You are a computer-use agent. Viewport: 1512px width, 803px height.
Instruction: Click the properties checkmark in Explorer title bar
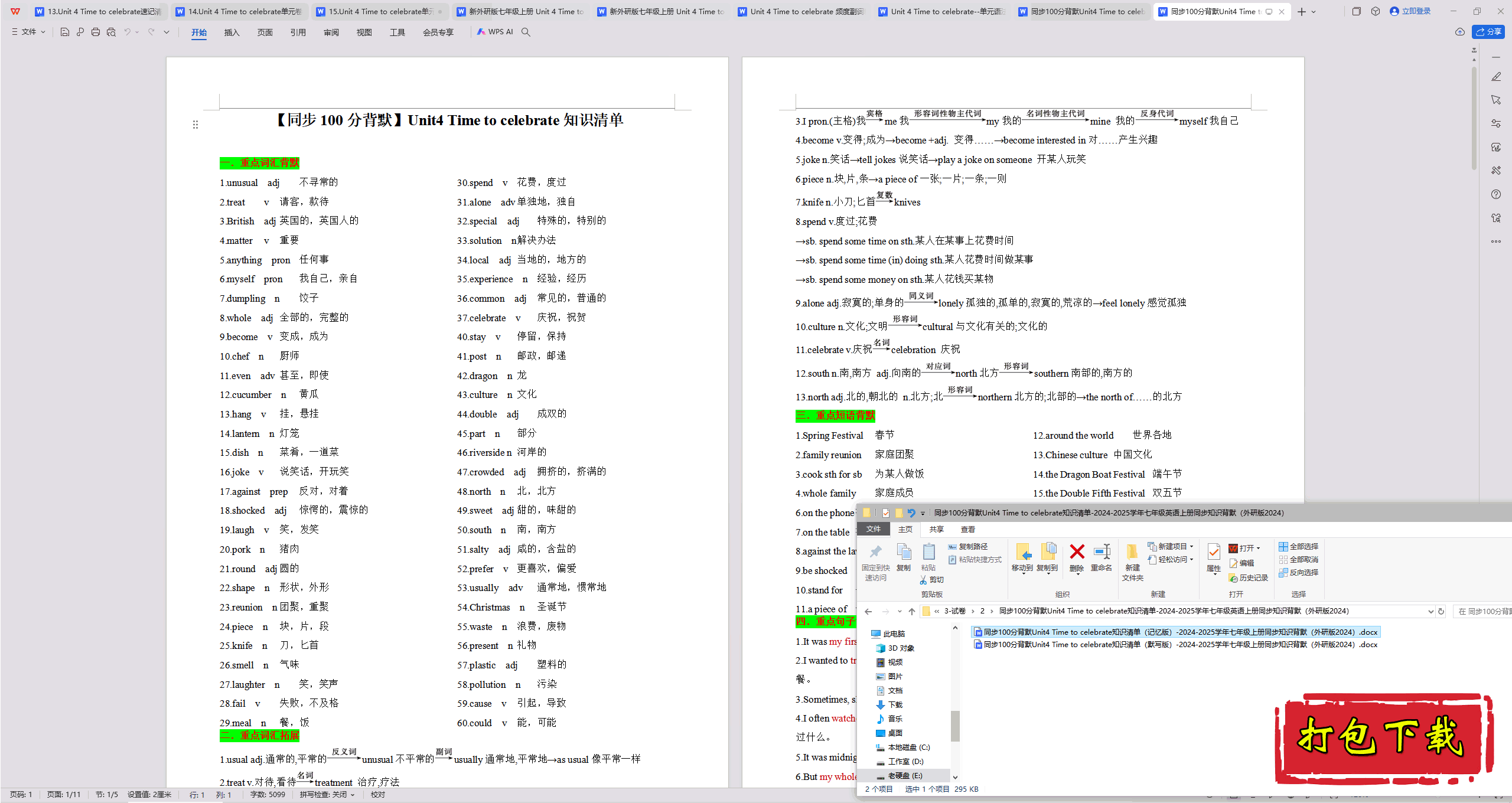tap(886, 513)
